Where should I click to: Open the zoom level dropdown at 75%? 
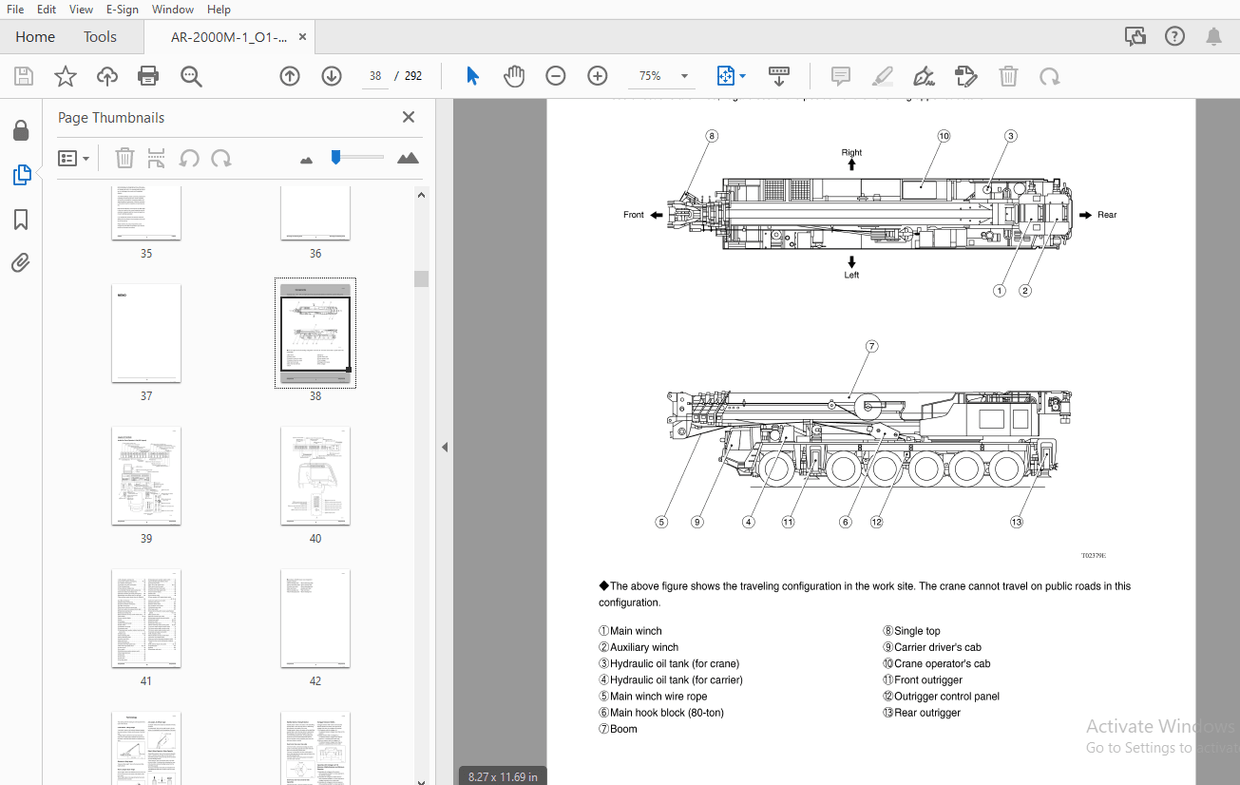pos(685,76)
